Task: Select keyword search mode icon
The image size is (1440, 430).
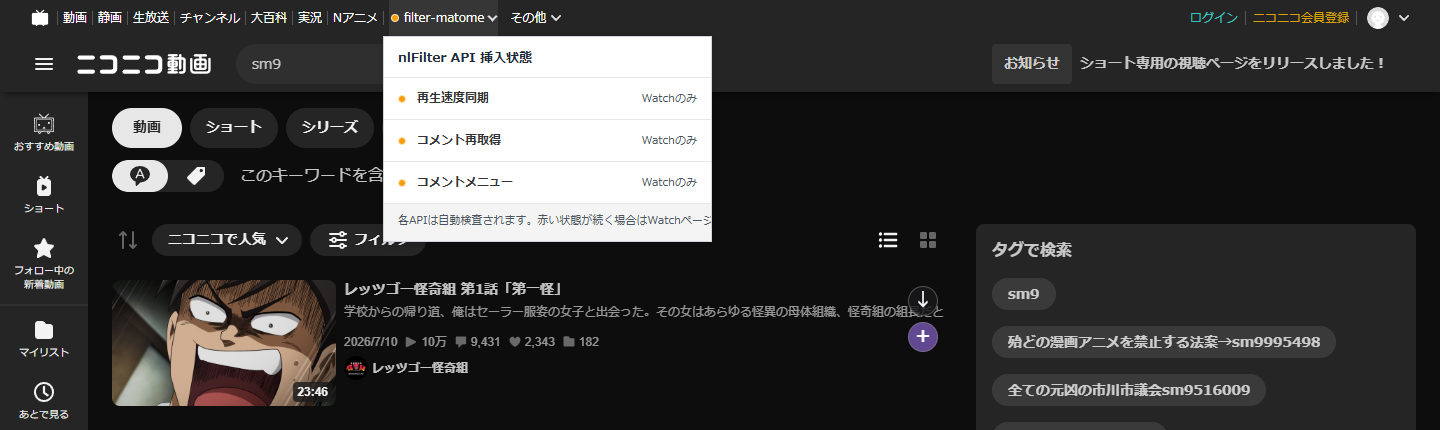Action: (140, 176)
